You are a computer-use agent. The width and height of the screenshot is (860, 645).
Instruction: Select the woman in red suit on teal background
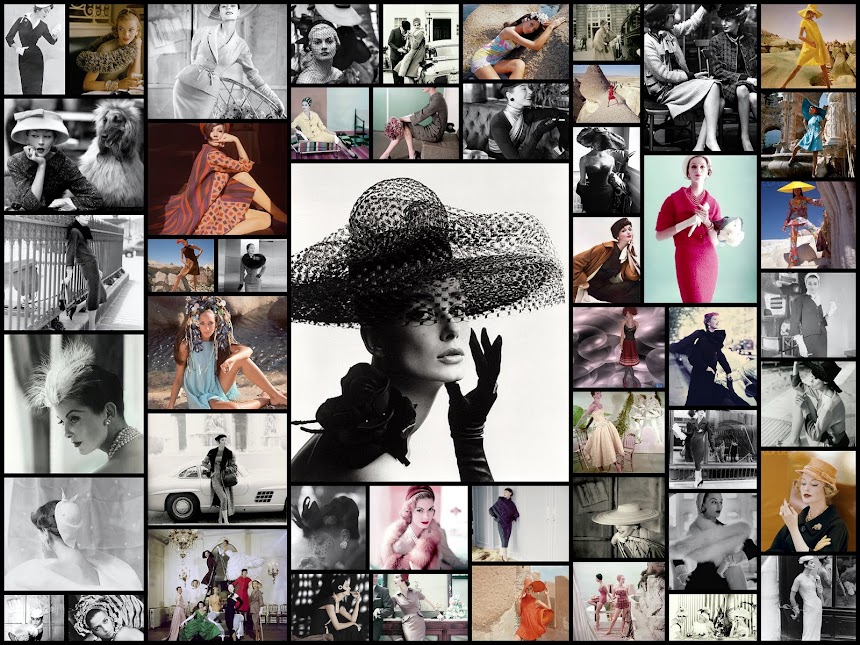tap(700, 229)
